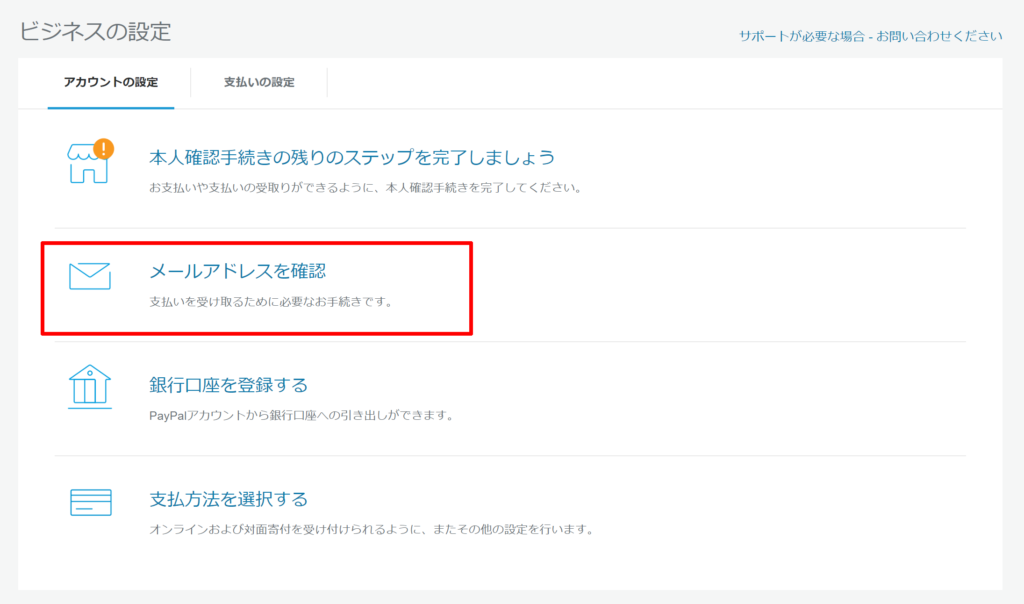Click the PayPalアカウントから銀行口座への引き出し description
This screenshot has width=1024, height=604.
[300, 414]
